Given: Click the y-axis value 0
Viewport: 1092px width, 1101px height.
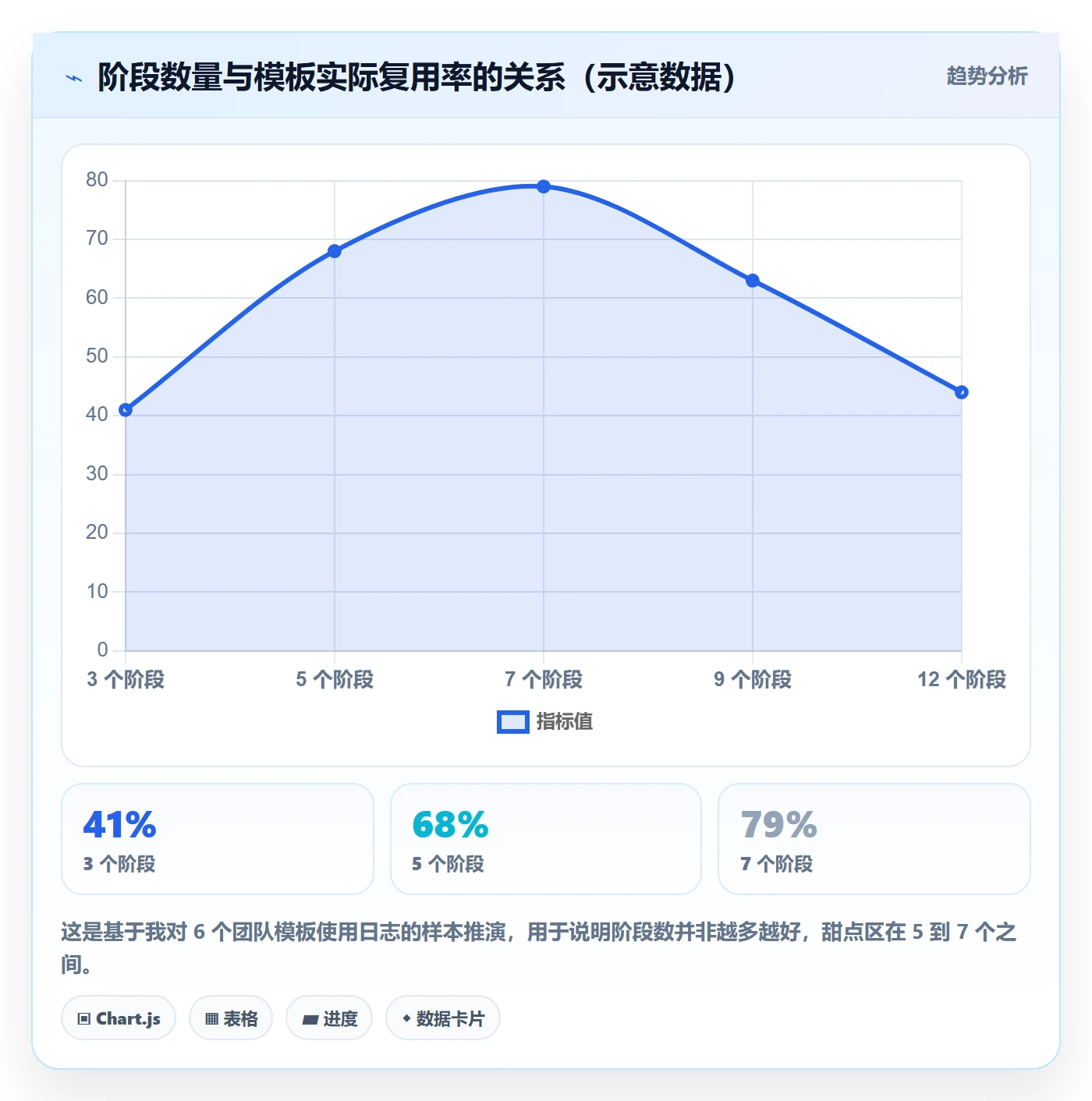Looking at the screenshot, I should tap(102, 650).
